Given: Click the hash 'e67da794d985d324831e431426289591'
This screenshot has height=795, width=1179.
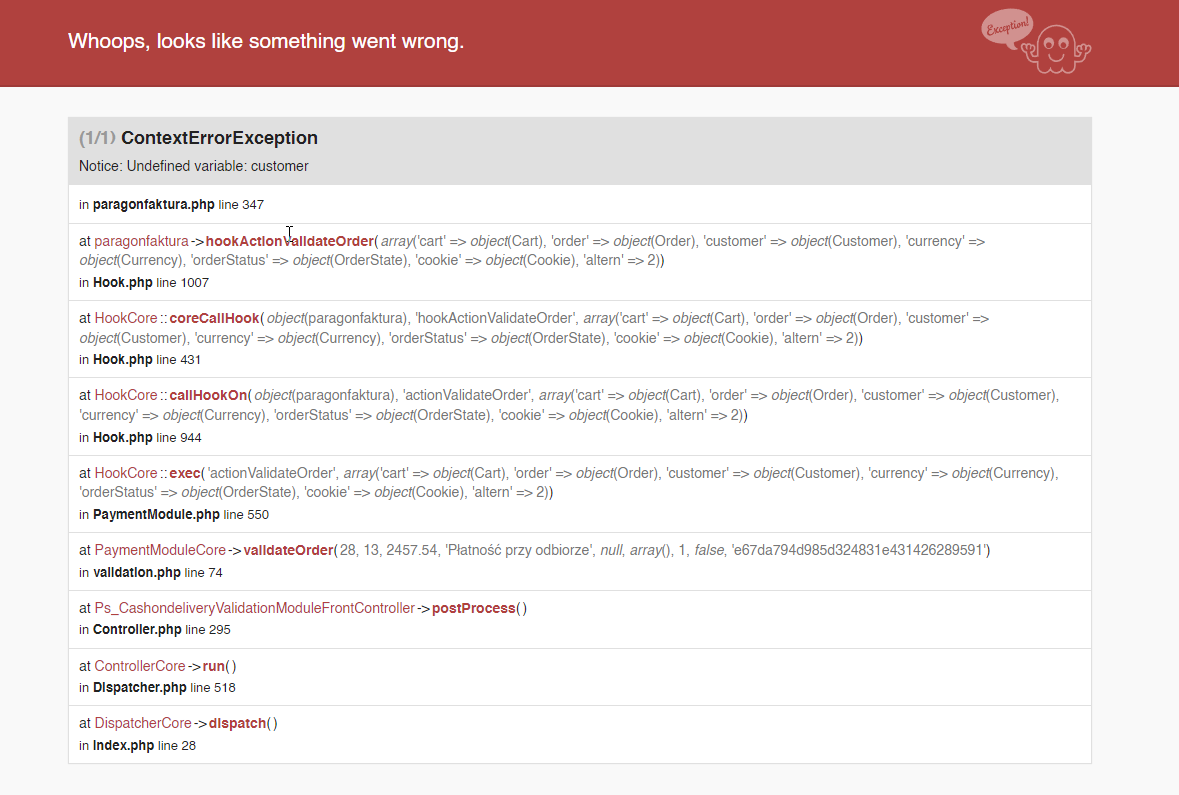Looking at the screenshot, I should tap(859, 551).
